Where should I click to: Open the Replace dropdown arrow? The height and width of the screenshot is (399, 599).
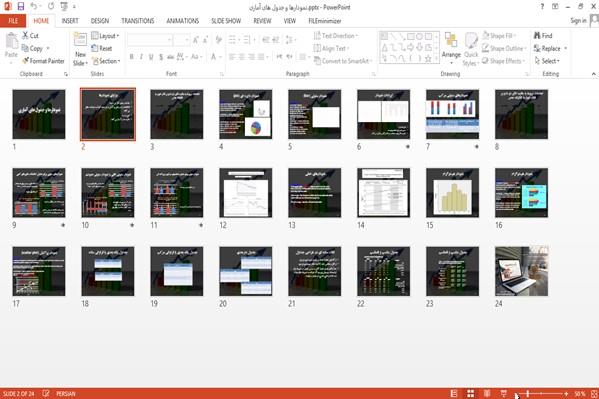[566, 49]
